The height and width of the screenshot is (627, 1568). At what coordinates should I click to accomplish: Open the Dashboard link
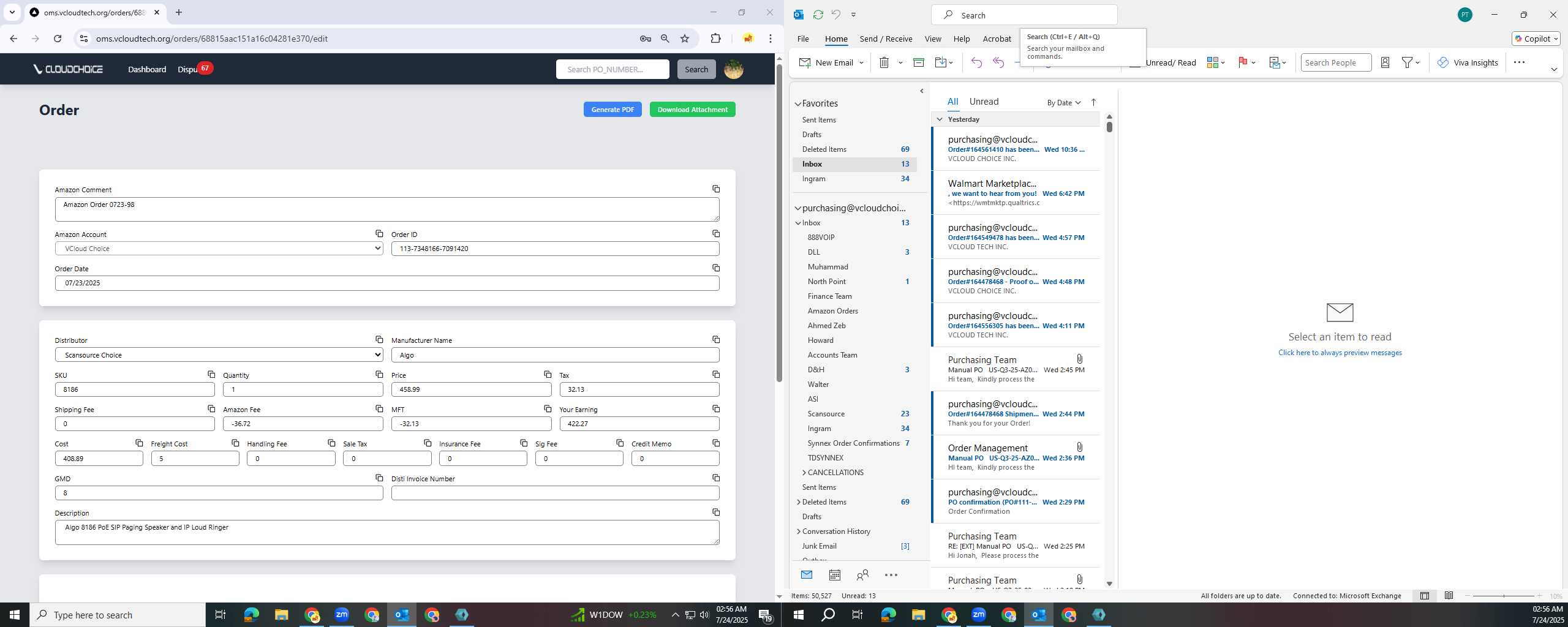[x=147, y=69]
